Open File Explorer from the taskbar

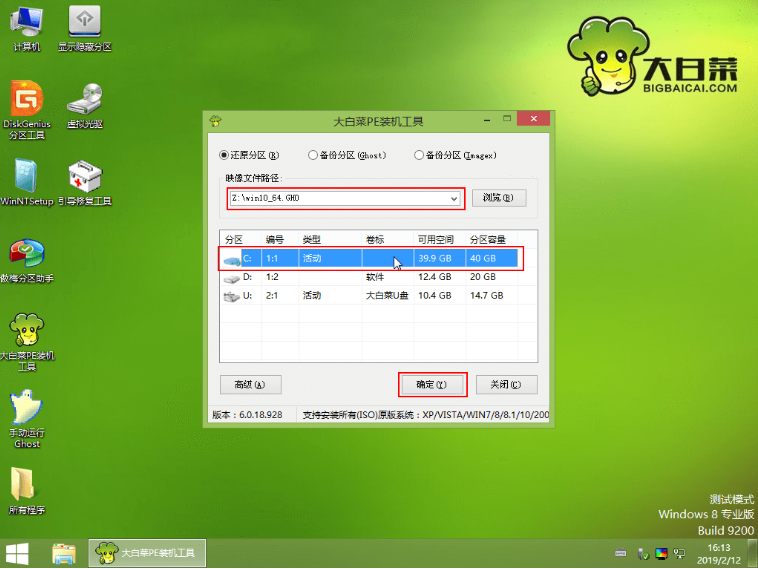tap(64, 554)
